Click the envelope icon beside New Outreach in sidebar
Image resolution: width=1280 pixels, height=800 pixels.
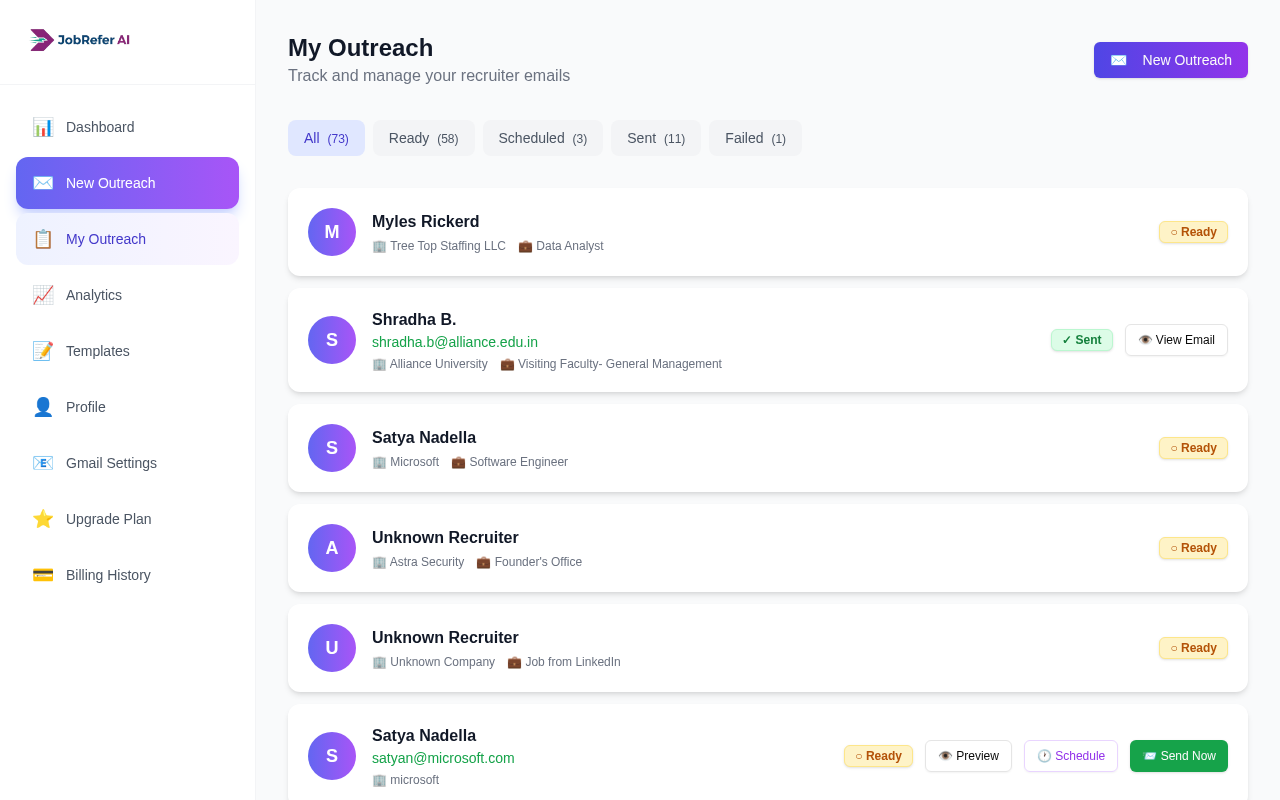43,183
